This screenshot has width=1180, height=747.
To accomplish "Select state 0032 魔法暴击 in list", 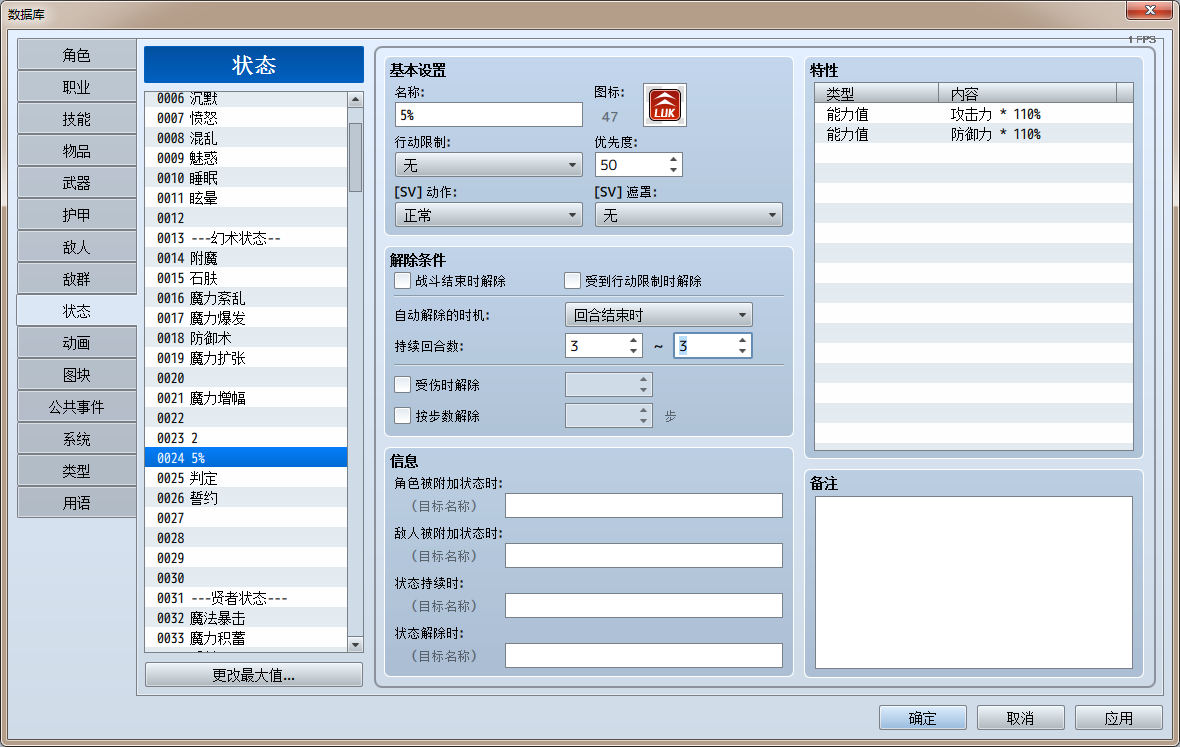I will 246,618.
